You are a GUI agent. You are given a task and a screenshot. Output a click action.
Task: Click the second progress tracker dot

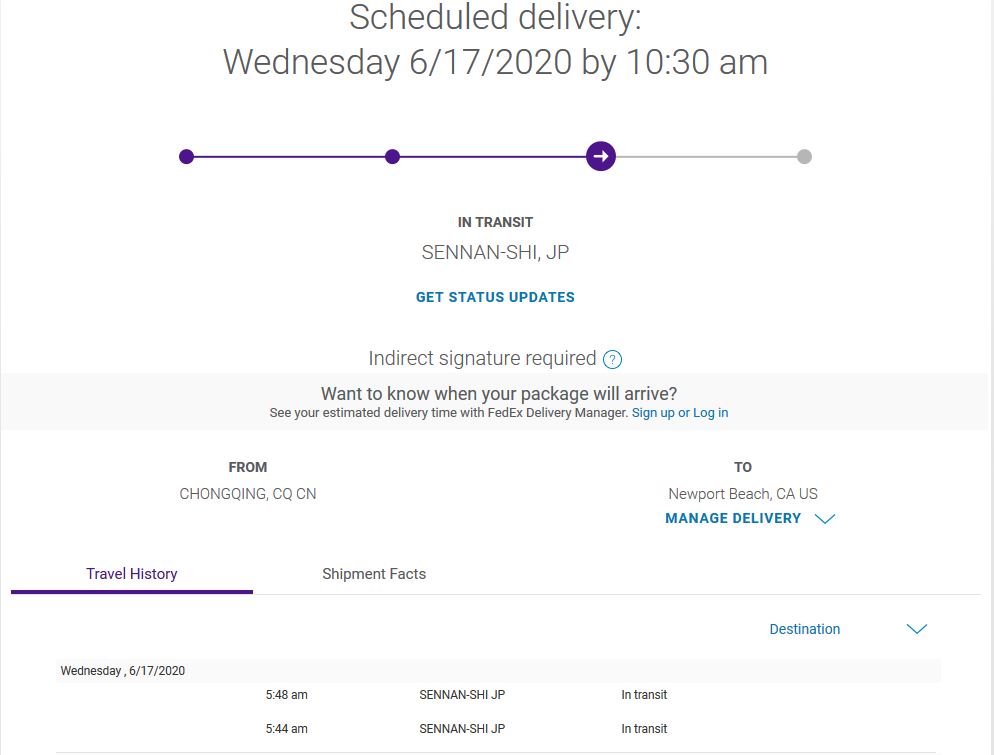(x=392, y=156)
